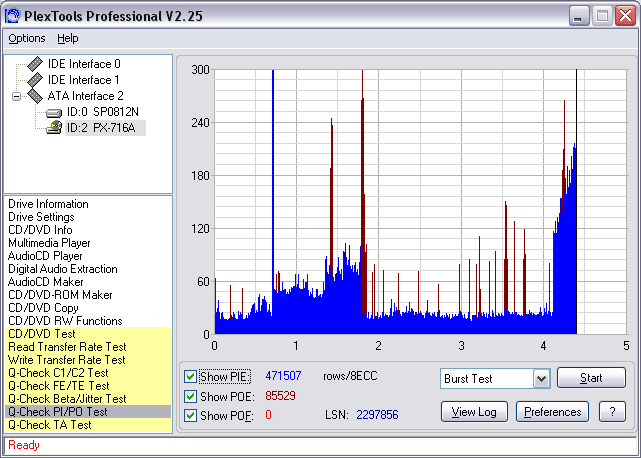This screenshot has width=641, height=458.
Task: Click the optical drive icon for PX-716A
Action: pyautogui.click(x=54, y=128)
